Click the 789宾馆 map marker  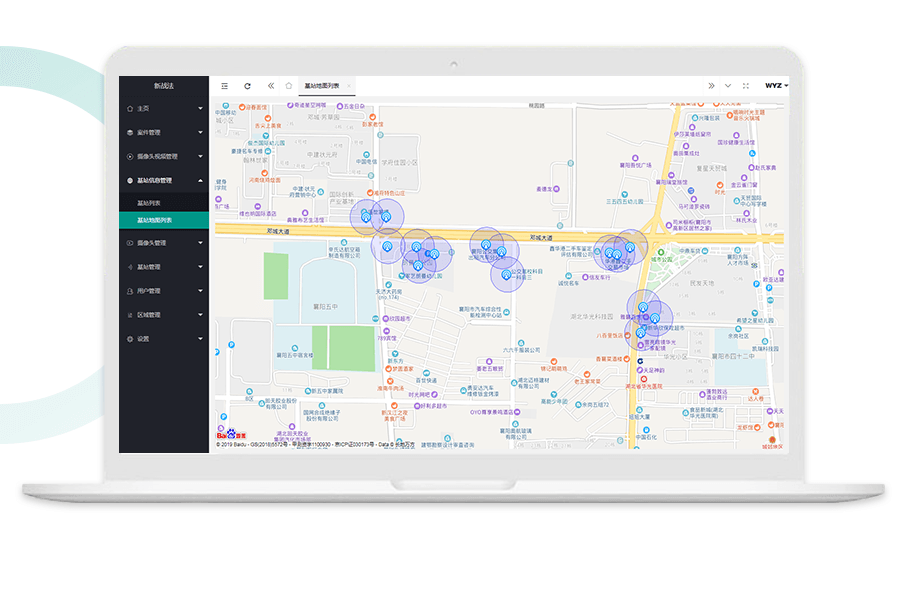[x=386, y=332]
